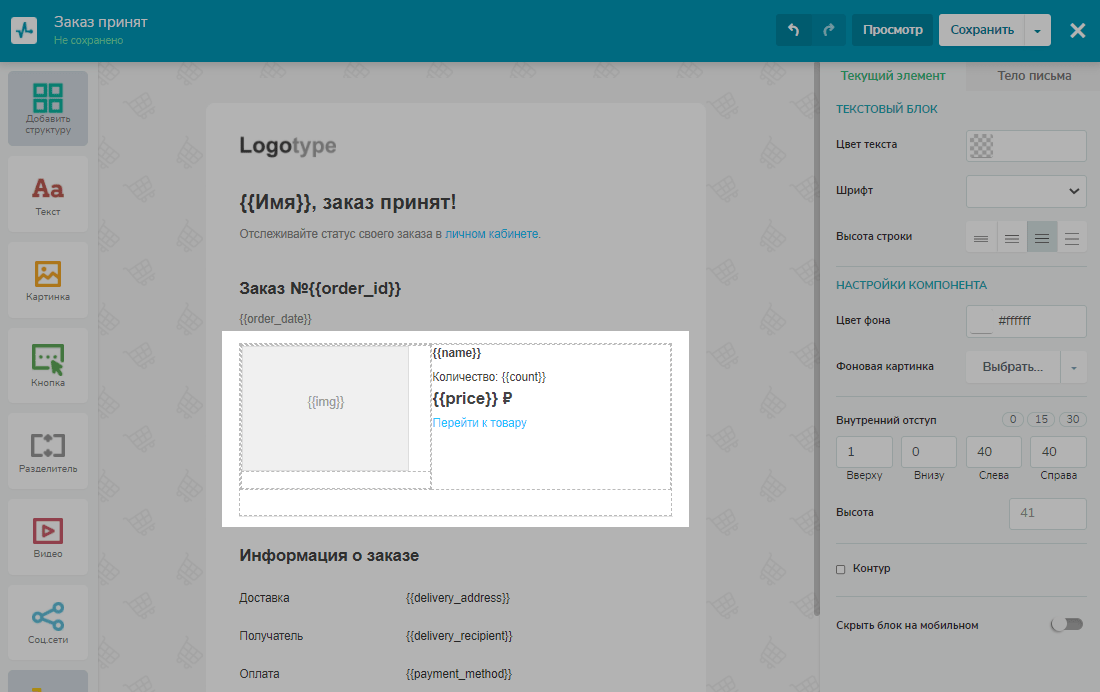Enable the Контур checkbox

pos(841,569)
